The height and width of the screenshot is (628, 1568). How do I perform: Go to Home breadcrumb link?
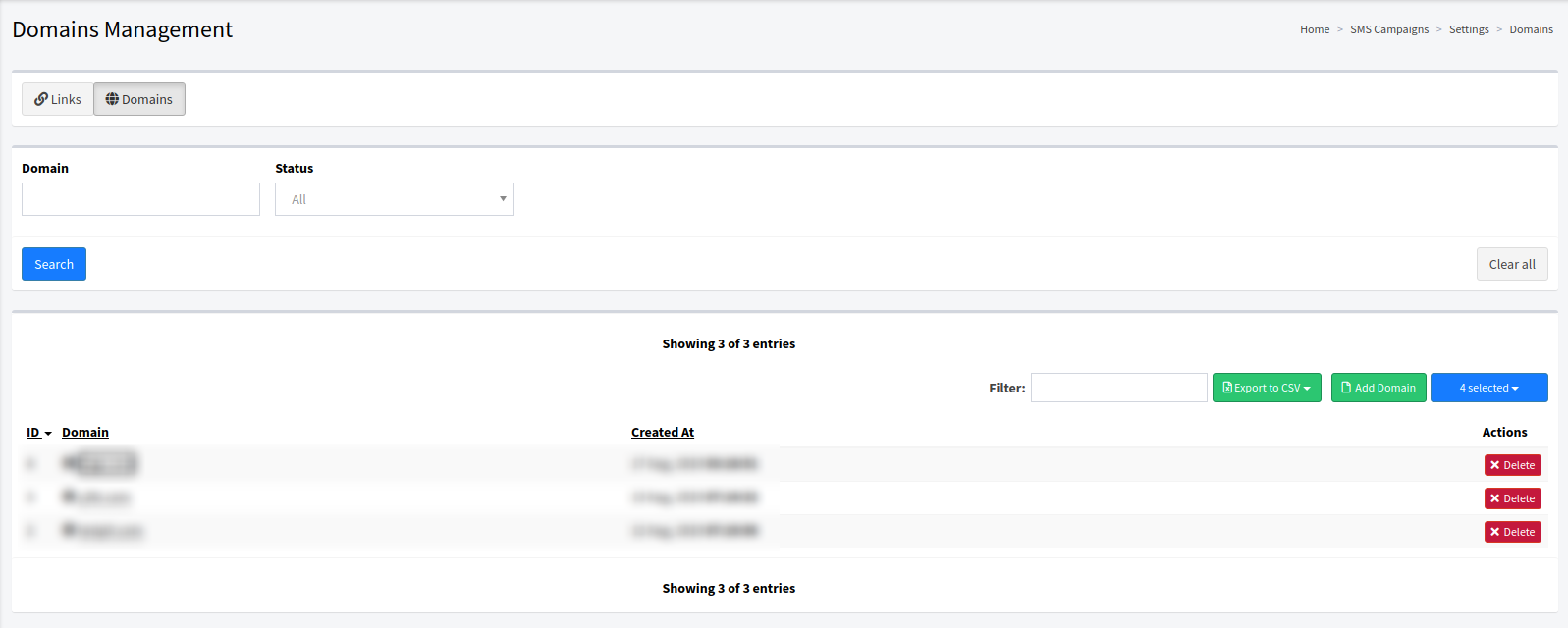pos(1315,29)
